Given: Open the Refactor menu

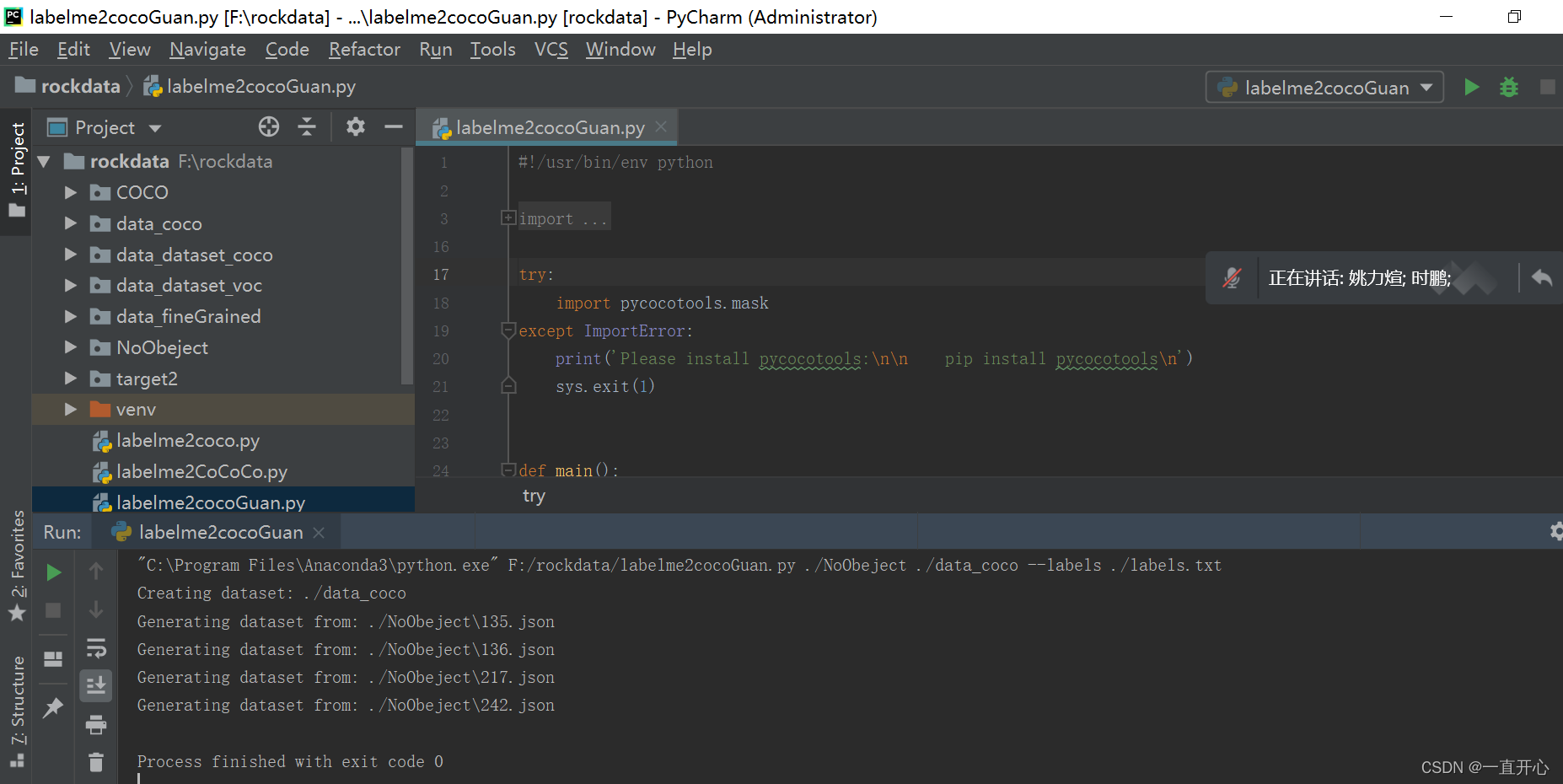Looking at the screenshot, I should 363,49.
